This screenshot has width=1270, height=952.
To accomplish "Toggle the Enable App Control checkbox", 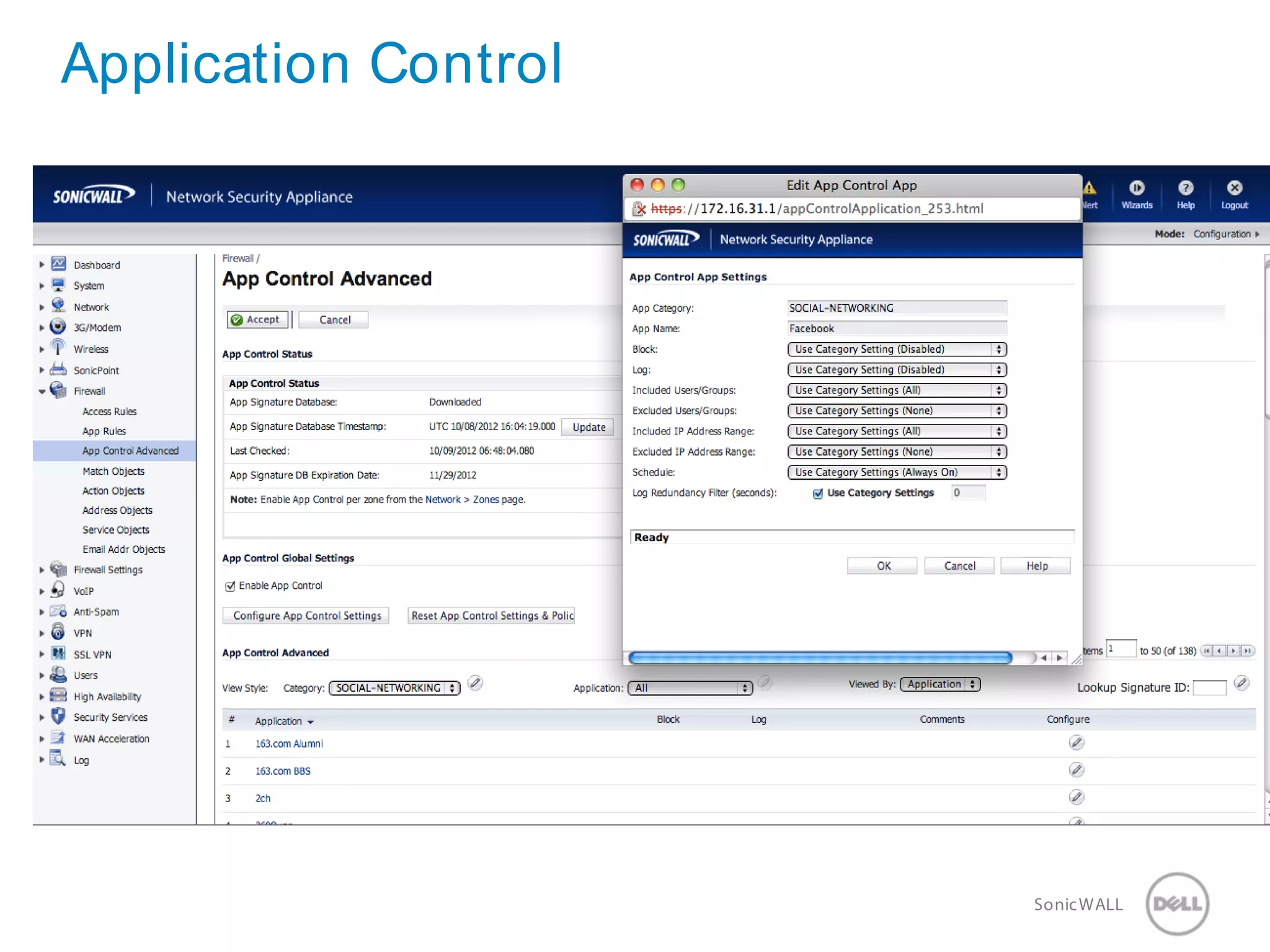I will pos(230,586).
